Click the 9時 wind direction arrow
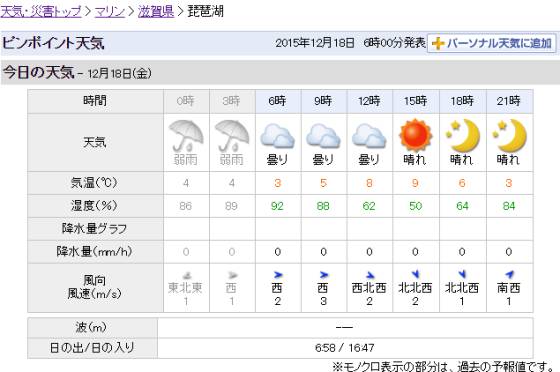Viewport: 560px width, 372px height. pyautogui.click(x=324, y=275)
